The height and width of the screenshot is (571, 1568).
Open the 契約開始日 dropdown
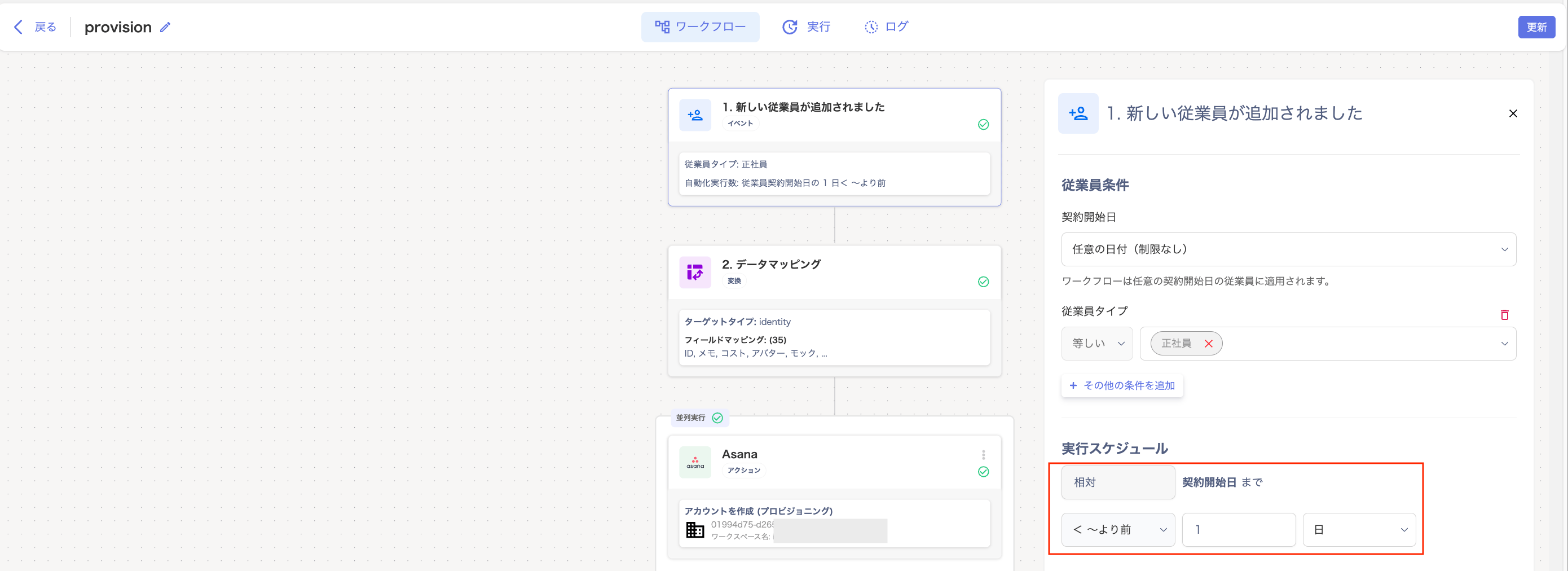tap(1289, 249)
